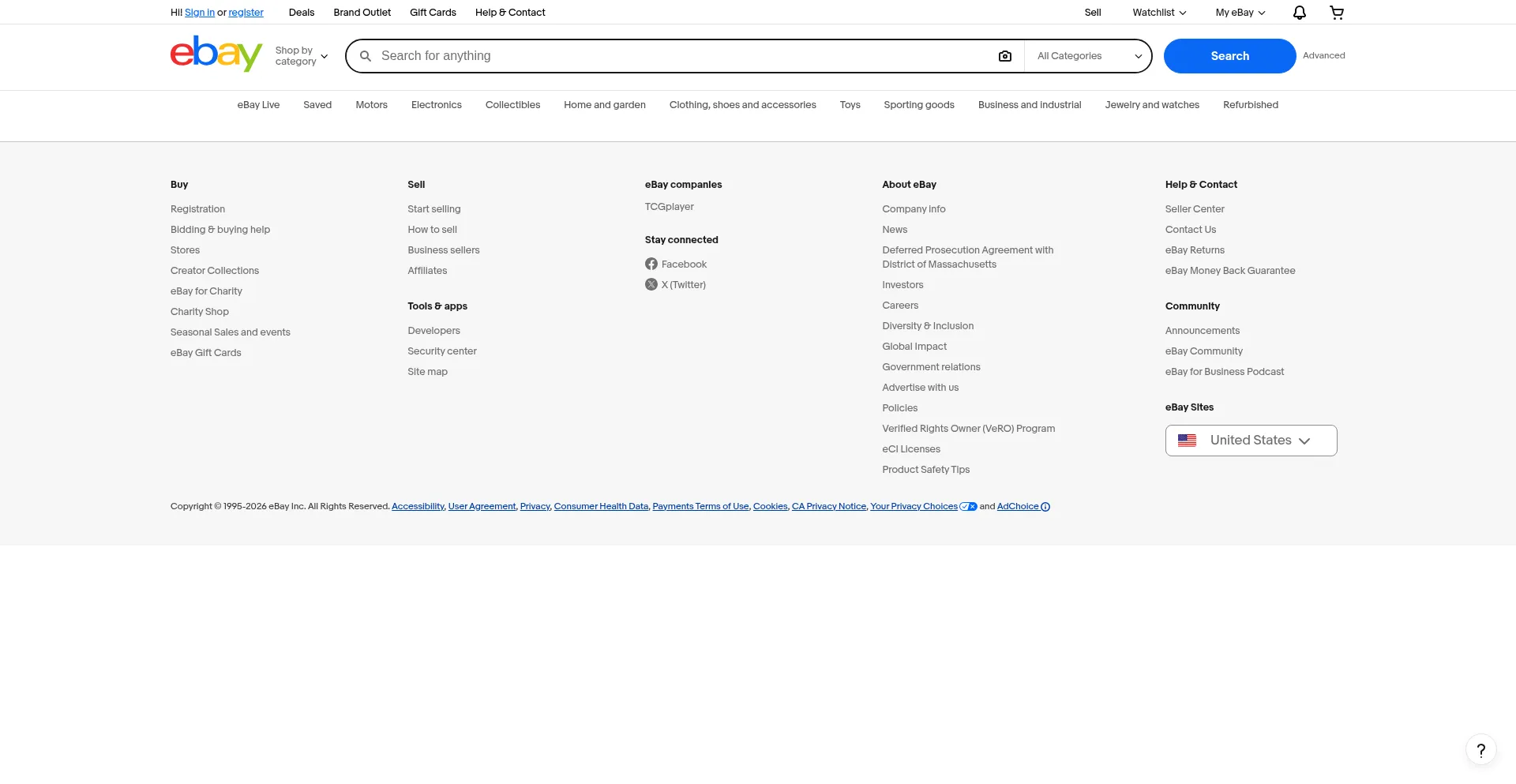Open Affiliates link

tap(427, 271)
